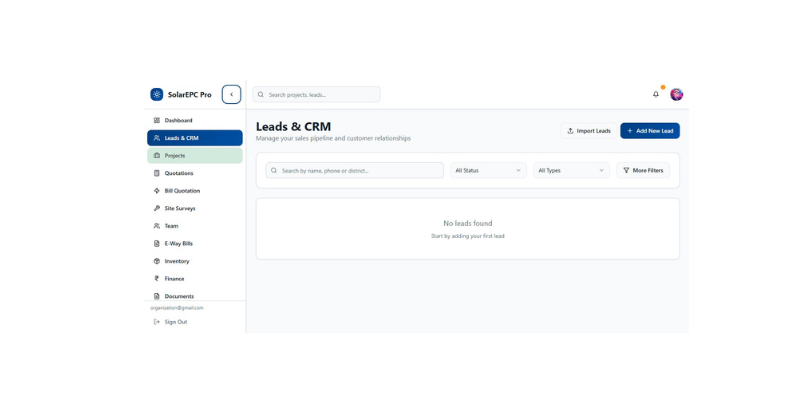Open Quotations in the sidebar
This screenshot has height=400, width=800.
pyautogui.click(x=195, y=173)
